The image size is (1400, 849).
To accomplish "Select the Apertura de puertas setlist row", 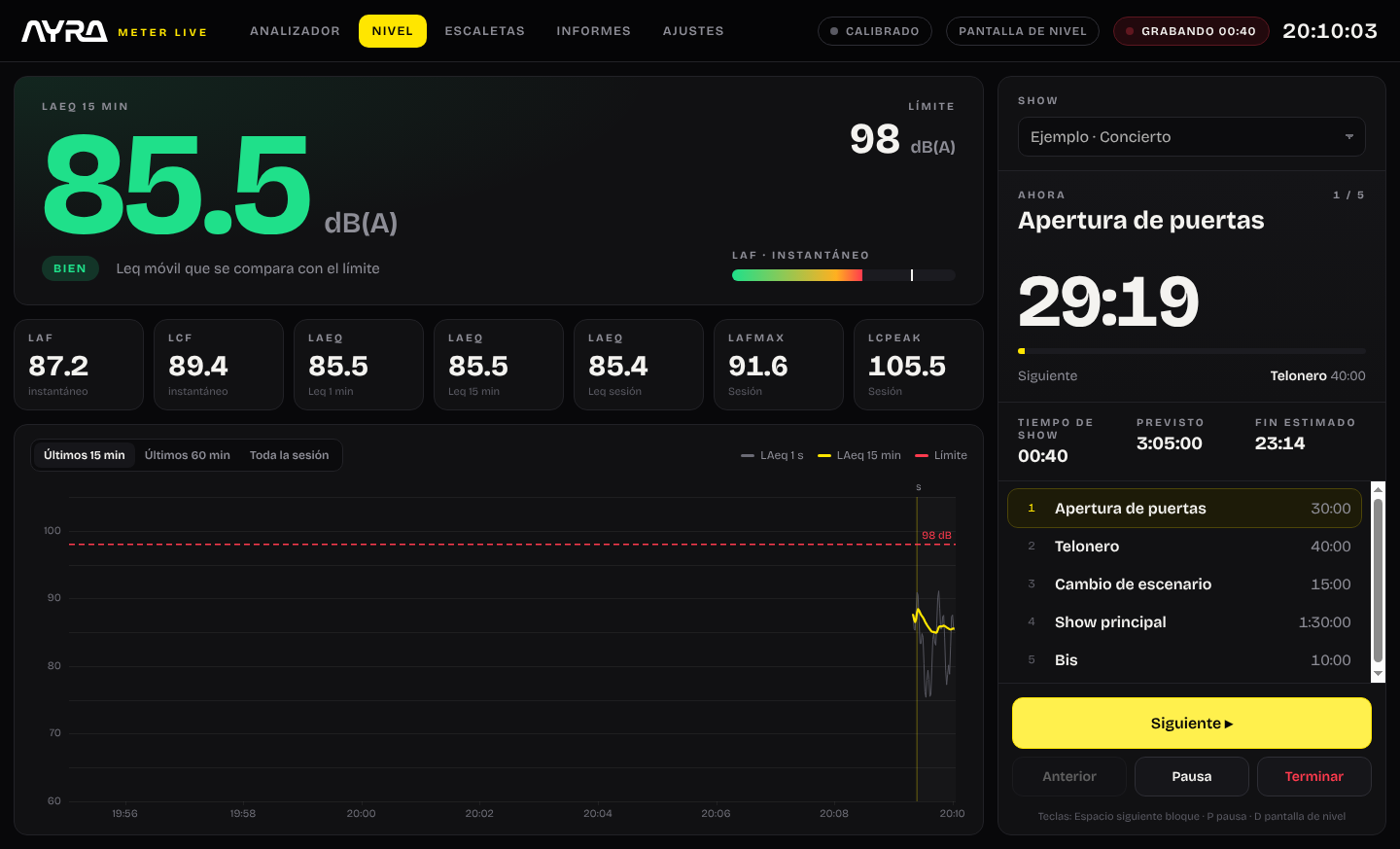I will (x=1184, y=509).
